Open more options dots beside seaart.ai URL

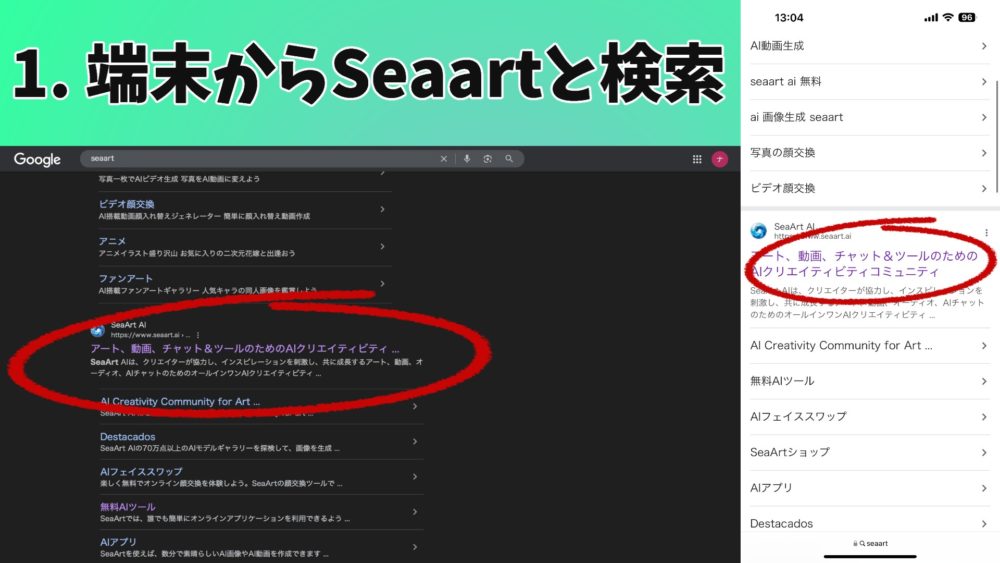[198, 335]
